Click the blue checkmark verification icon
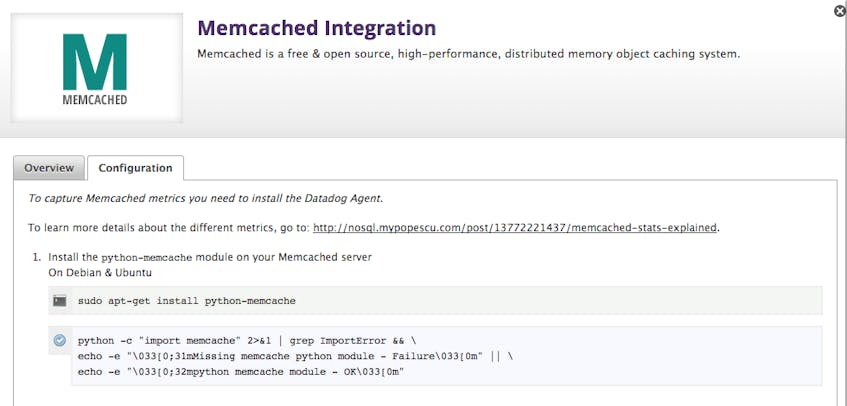 click(60, 340)
